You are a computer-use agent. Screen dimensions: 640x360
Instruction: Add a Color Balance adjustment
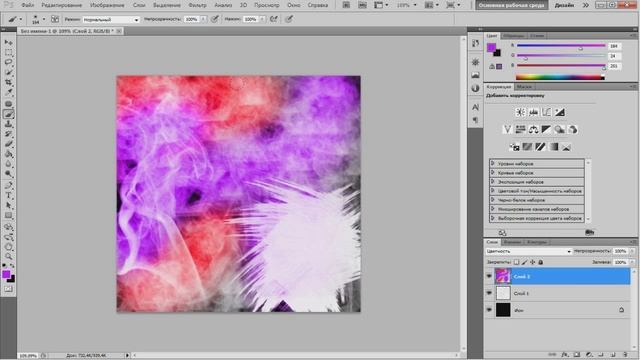pyautogui.click(x=533, y=130)
